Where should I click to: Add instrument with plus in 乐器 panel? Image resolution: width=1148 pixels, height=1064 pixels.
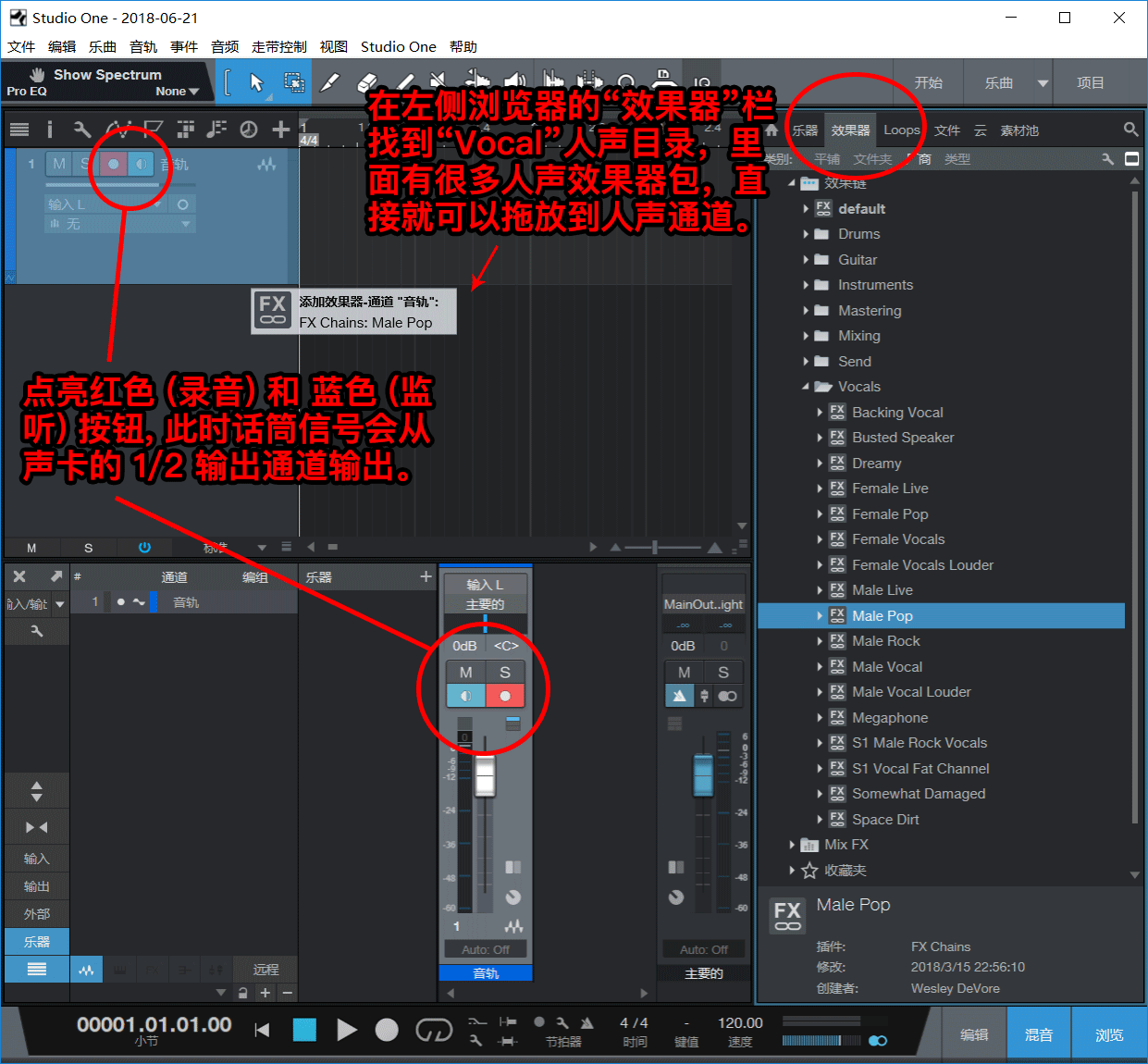pyautogui.click(x=426, y=576)
